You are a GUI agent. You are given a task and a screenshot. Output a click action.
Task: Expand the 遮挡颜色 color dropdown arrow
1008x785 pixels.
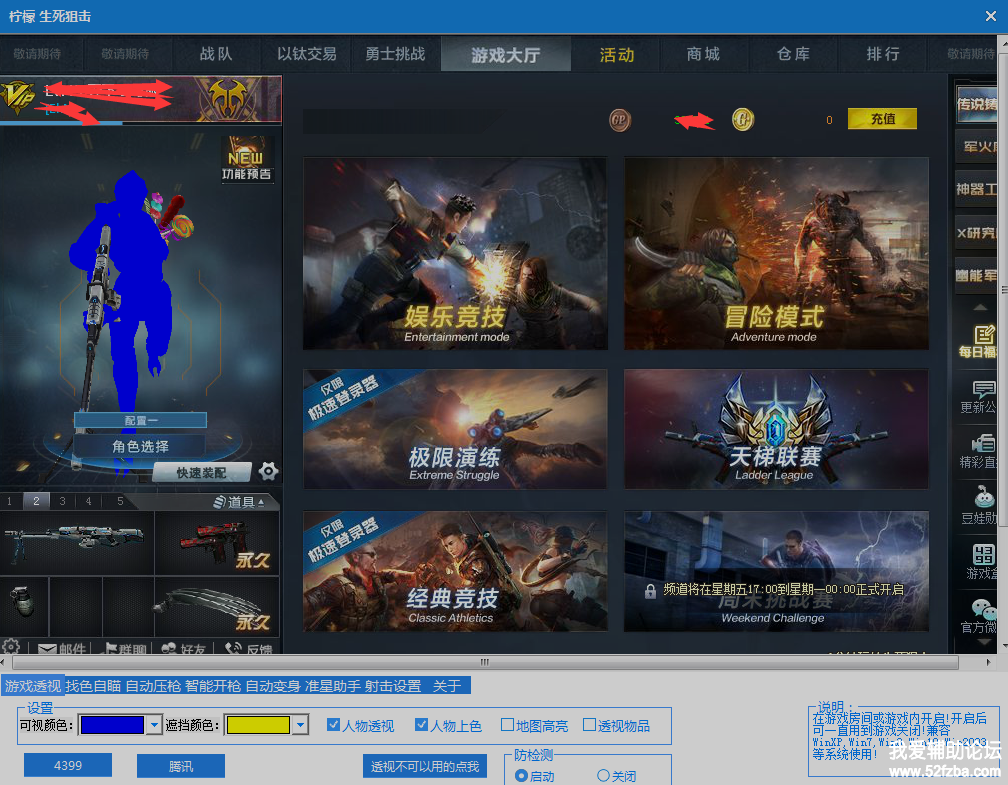coord(300,725)
